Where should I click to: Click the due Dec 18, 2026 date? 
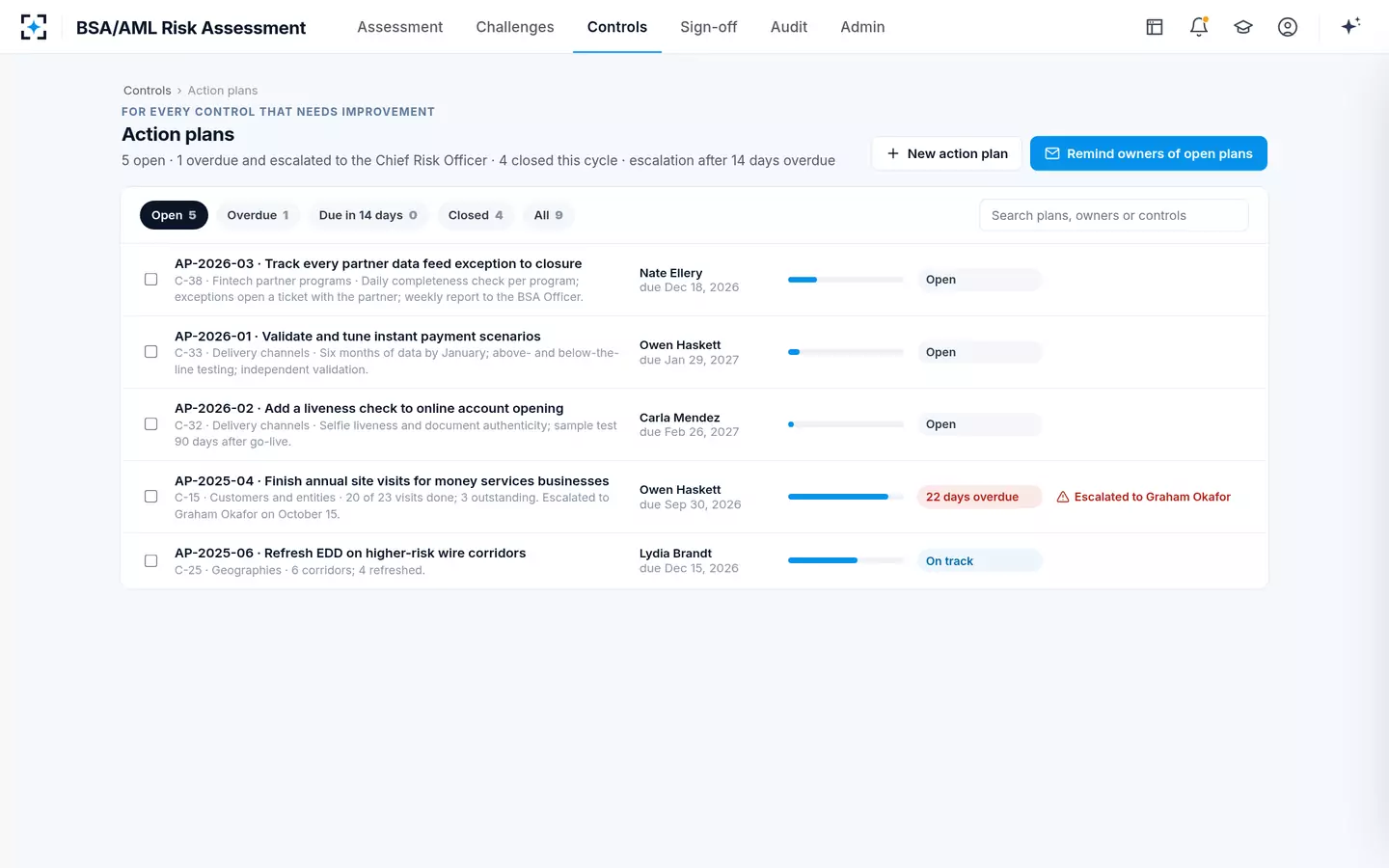click(689, 287)
